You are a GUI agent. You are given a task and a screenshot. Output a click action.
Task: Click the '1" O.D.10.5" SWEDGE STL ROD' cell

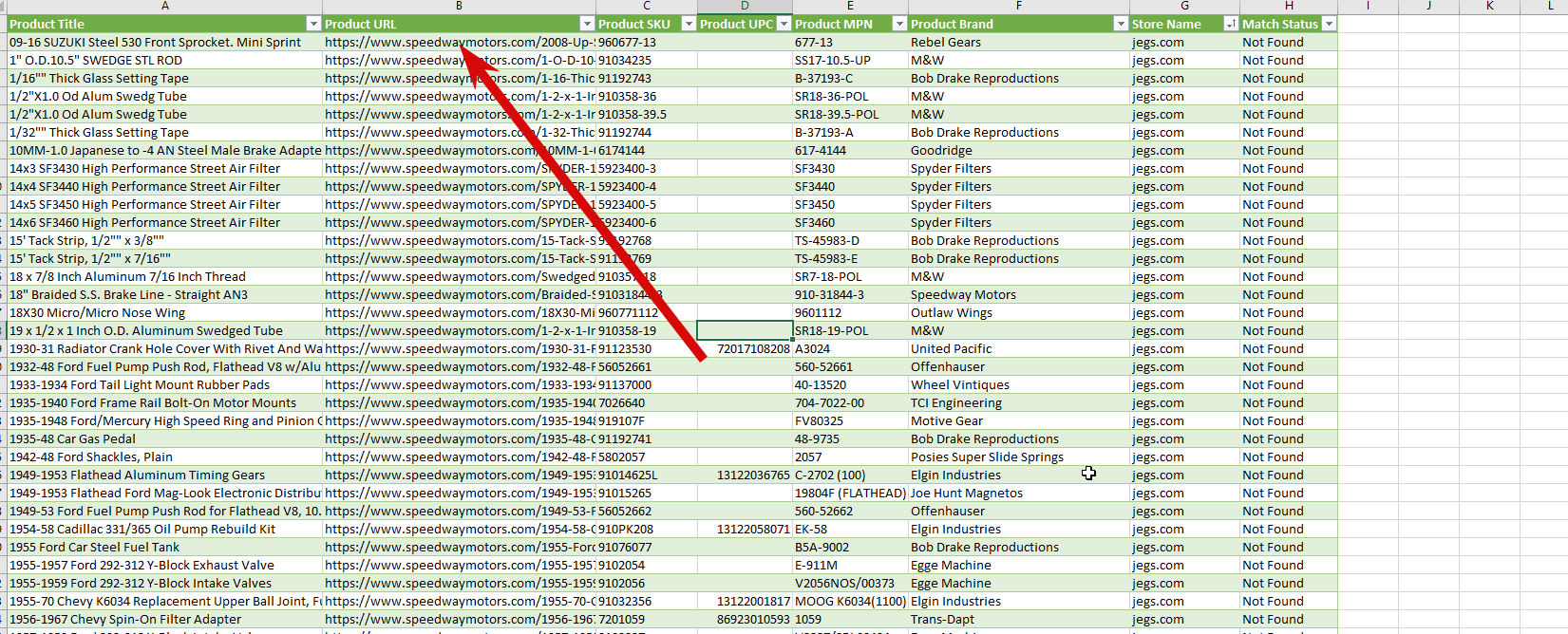[164, 60]
